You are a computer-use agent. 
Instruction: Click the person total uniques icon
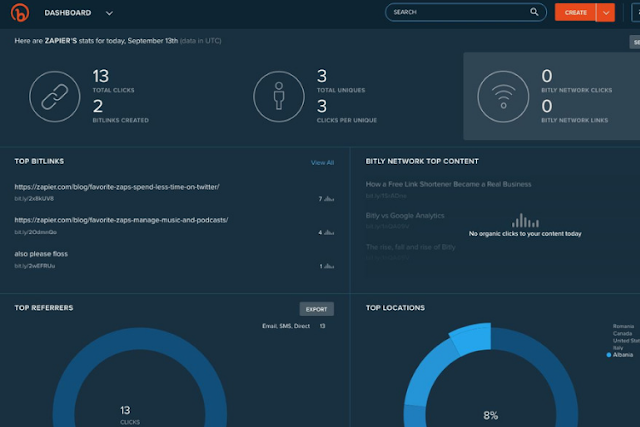[279, 97]
